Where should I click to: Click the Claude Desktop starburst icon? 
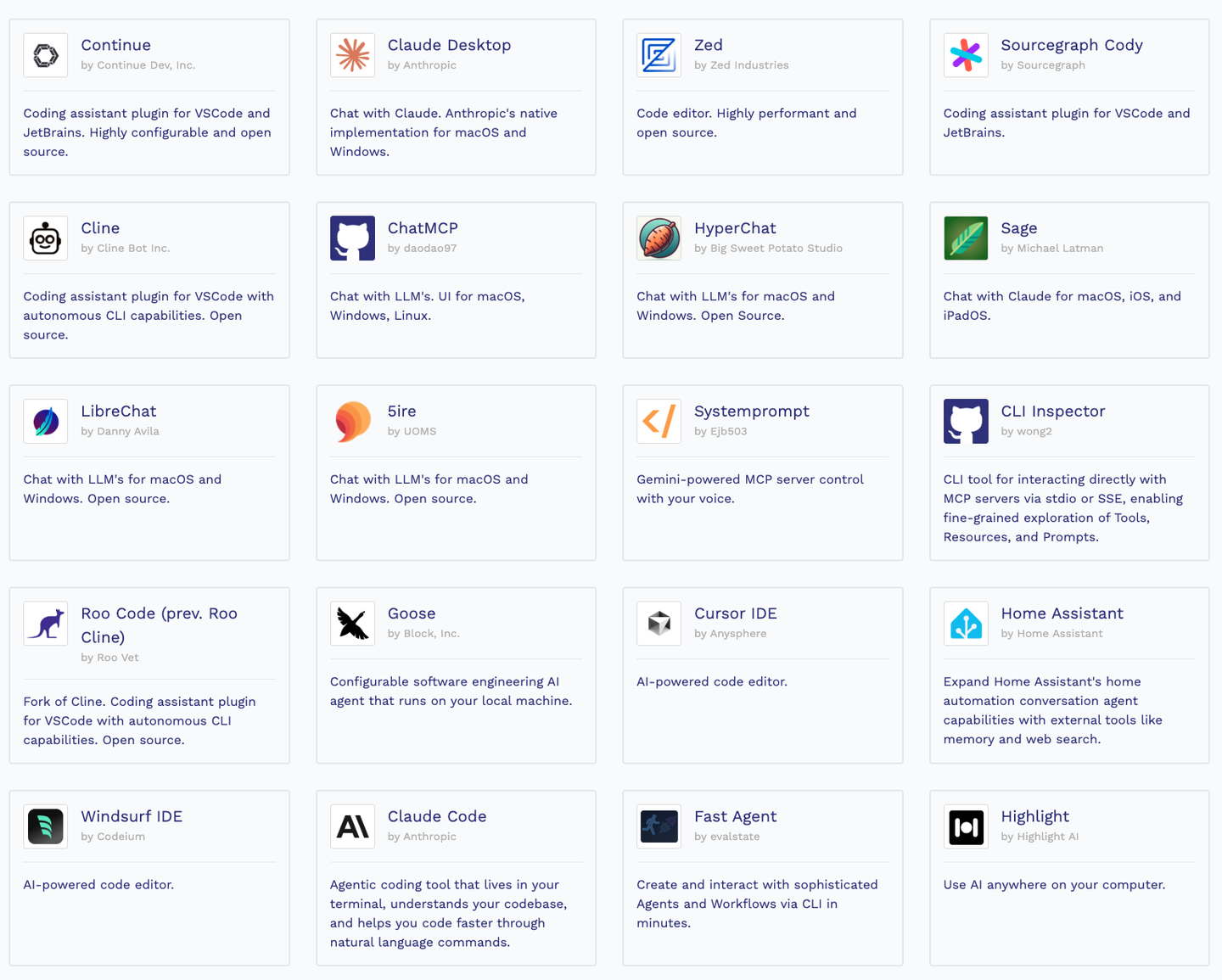(352, 55)
